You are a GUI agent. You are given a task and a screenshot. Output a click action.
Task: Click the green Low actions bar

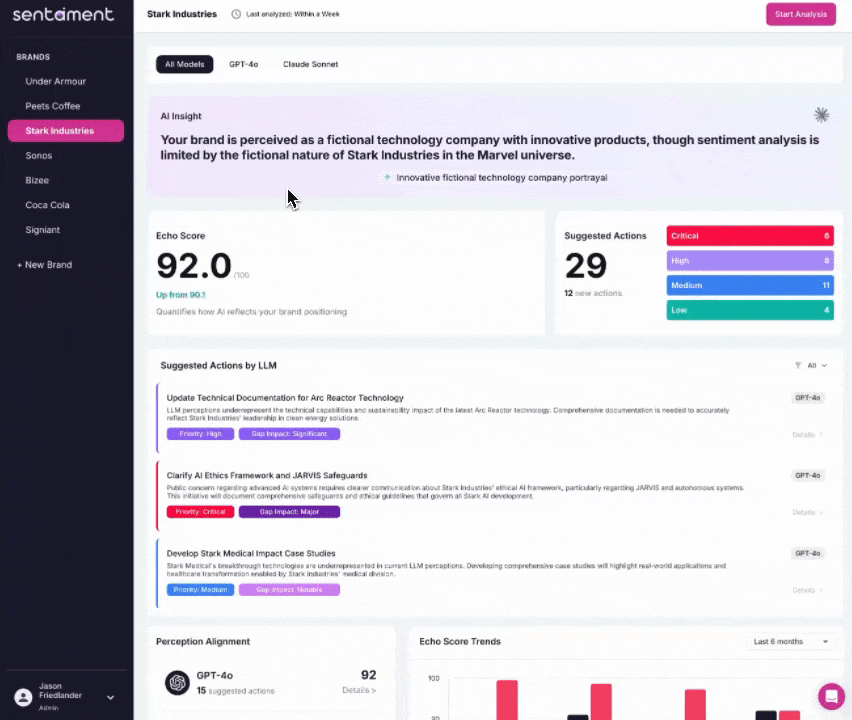tap(750, 310)
